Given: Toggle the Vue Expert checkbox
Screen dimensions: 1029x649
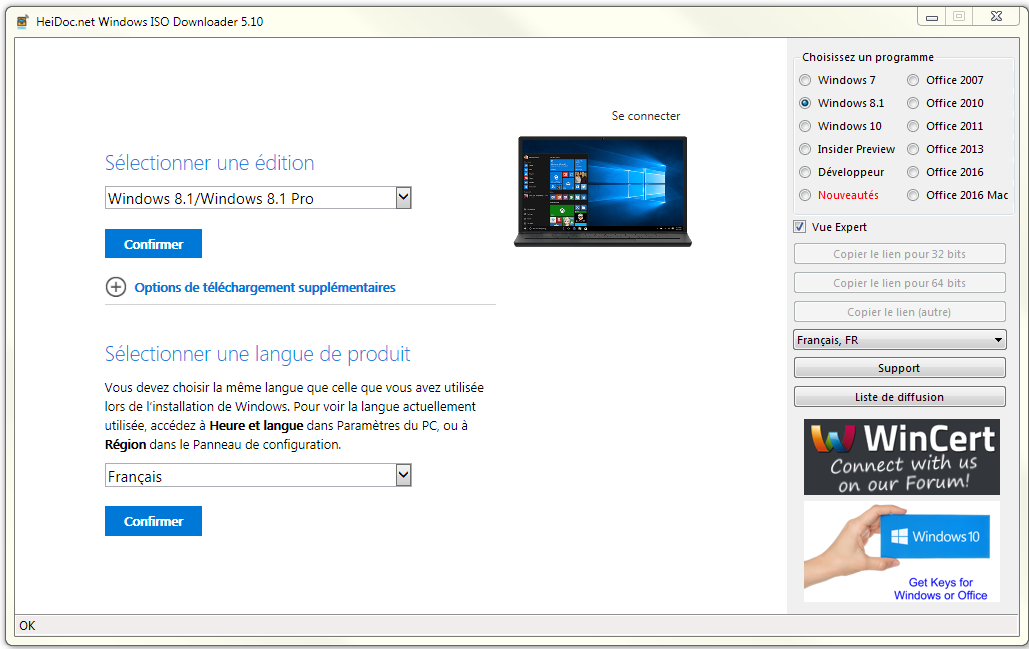Looking at the screenshot, I should click(x=799, y=227).
